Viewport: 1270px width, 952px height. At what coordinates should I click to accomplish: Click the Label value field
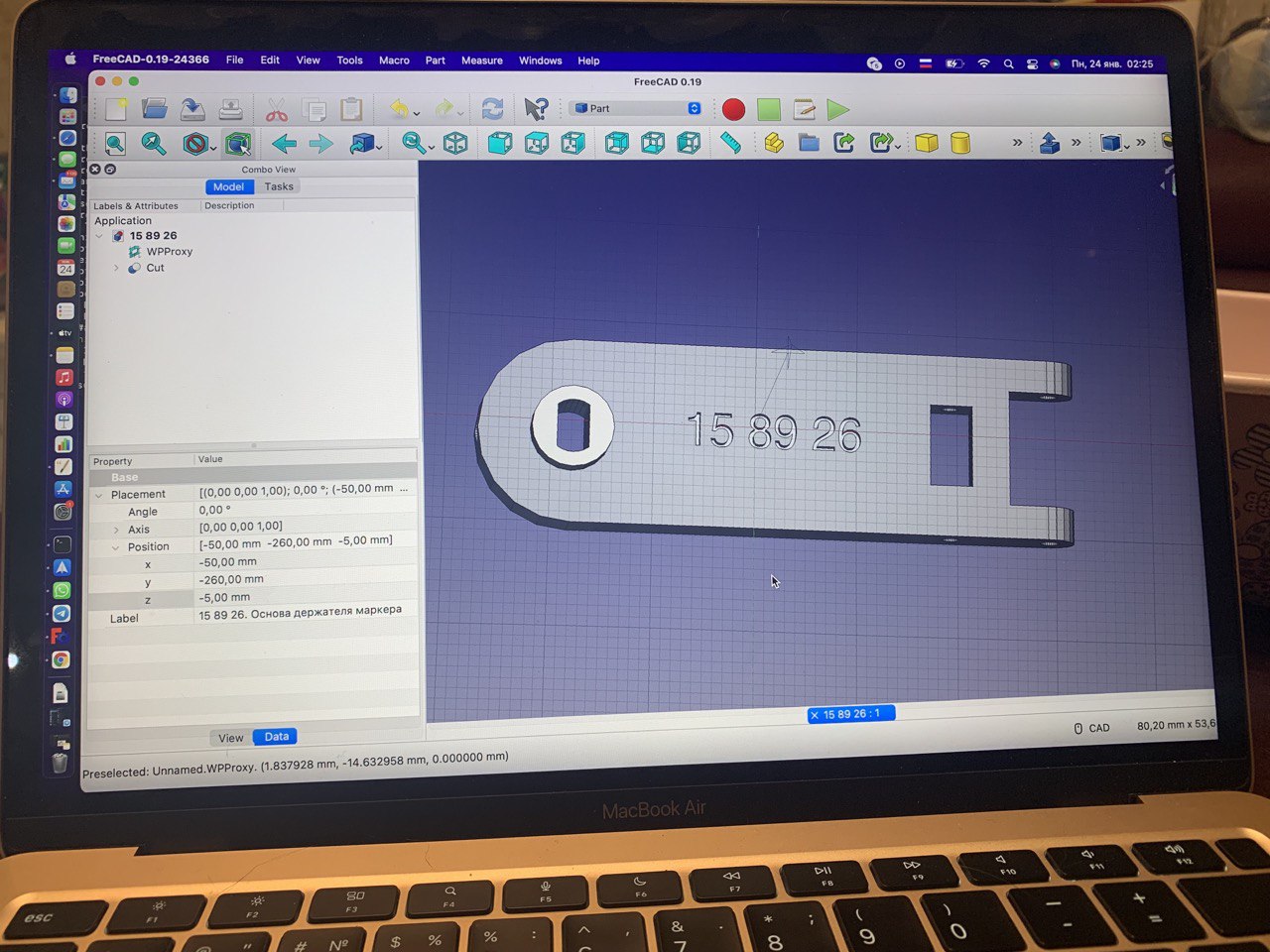(306, 614)
